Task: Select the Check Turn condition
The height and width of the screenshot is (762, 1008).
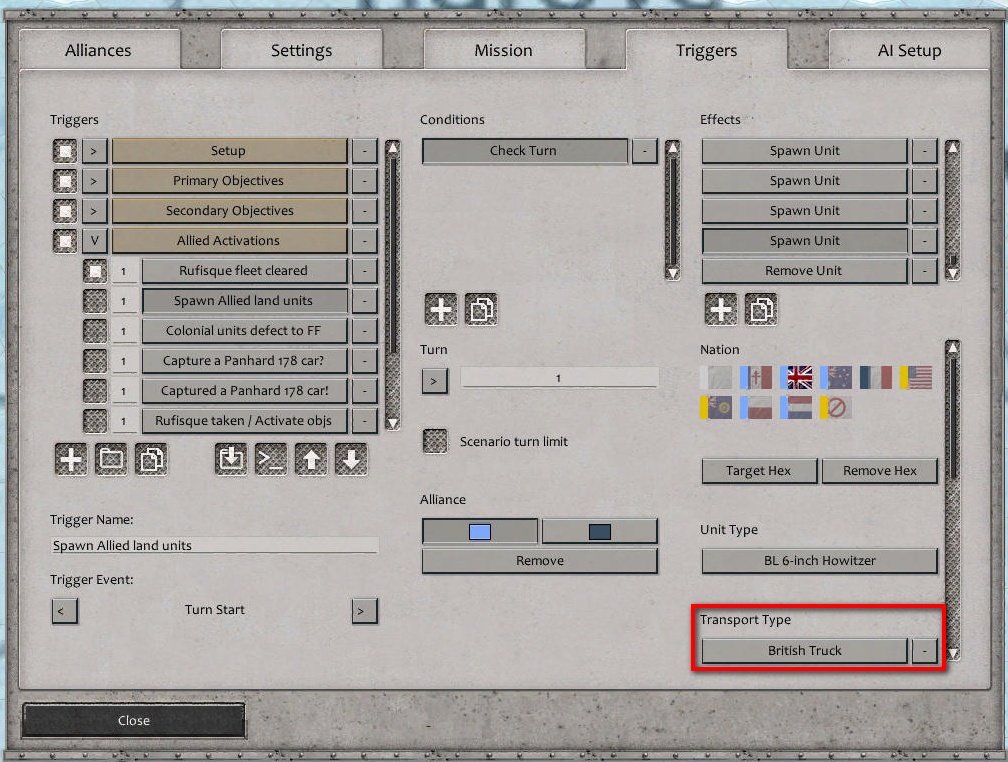Action: [x=524, y=151]
